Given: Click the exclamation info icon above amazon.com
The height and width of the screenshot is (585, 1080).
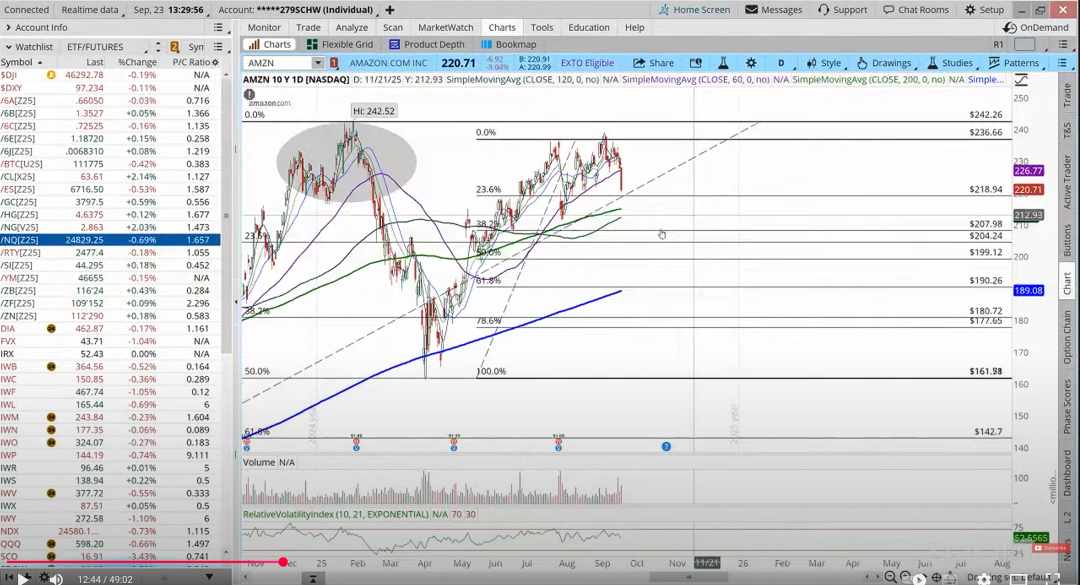Looking at the screenshot, I should (249, 94).
